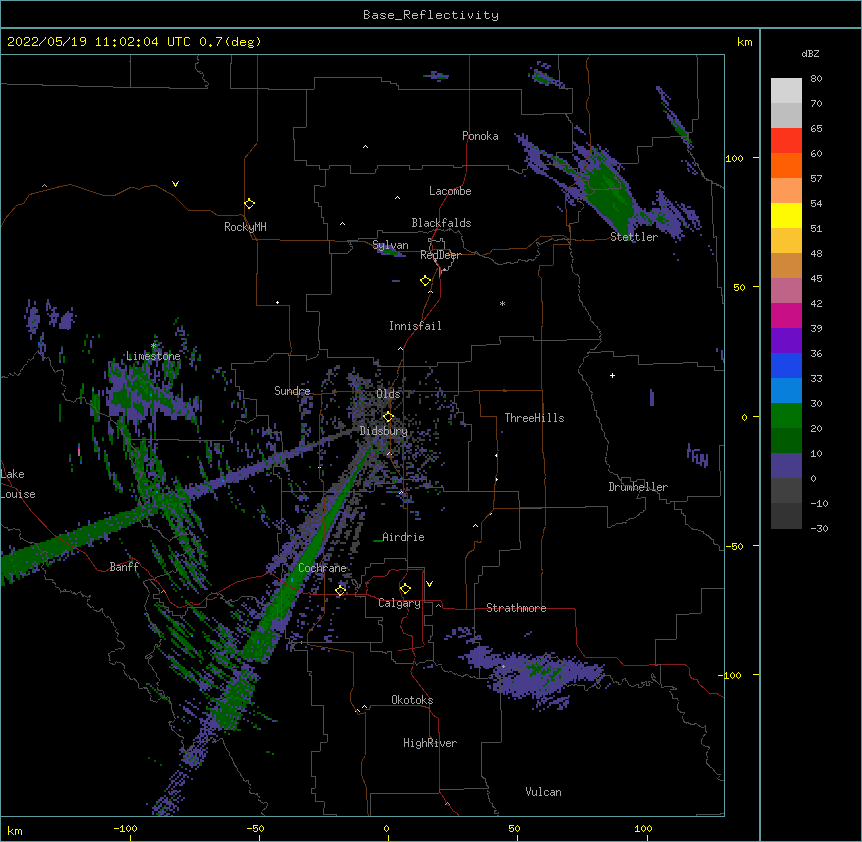Click the Ponoka city label

(x=480, y=136)
